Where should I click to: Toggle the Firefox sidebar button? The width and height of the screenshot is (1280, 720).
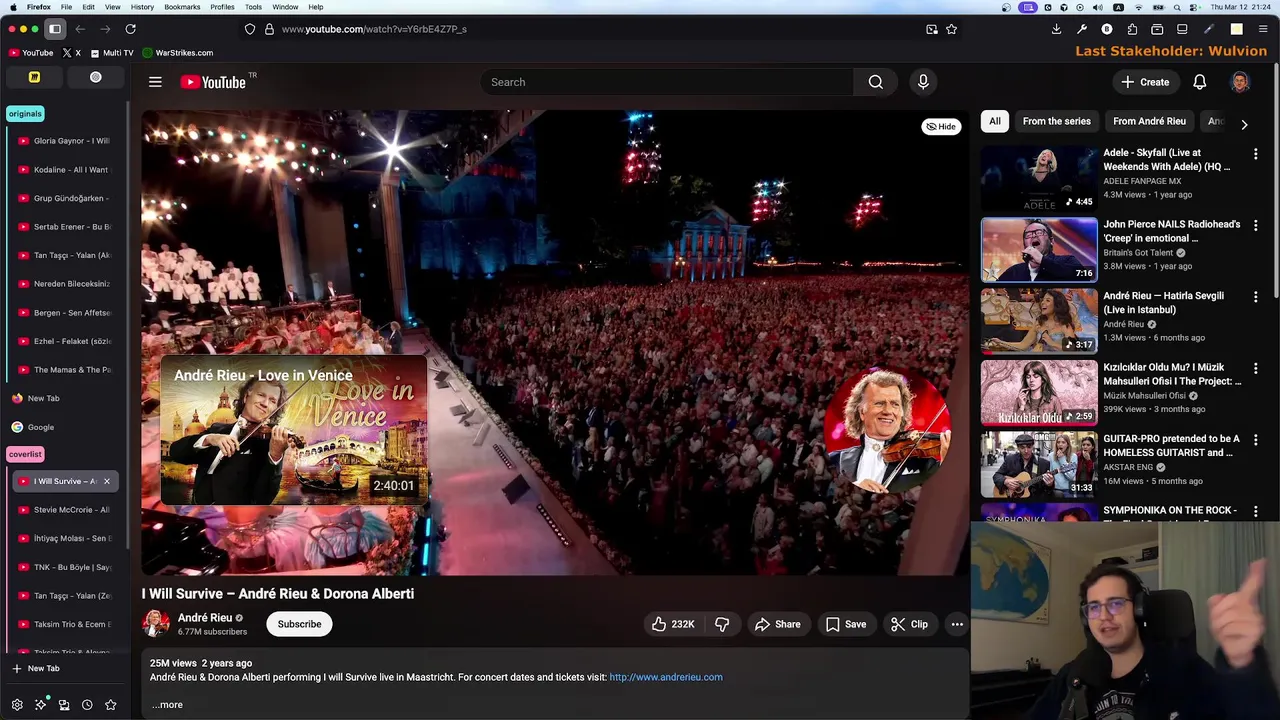pyautogui.click(x=55, y=29)
